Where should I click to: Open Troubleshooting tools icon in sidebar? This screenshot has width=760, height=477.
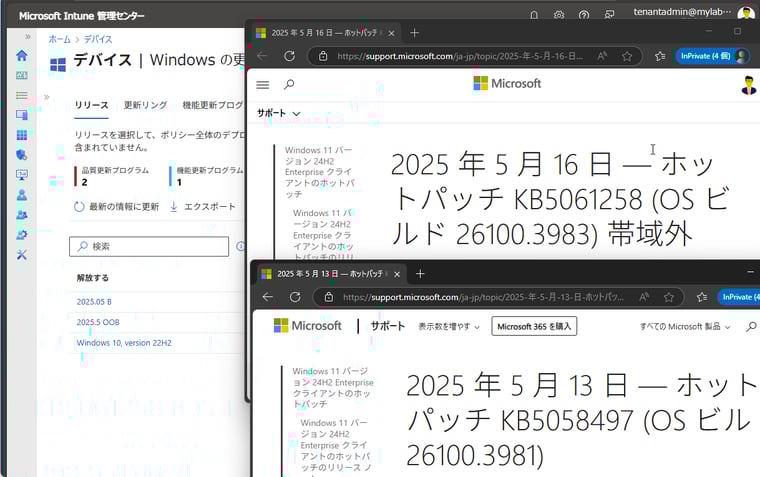pyautogui.click(x=22, y=254)
